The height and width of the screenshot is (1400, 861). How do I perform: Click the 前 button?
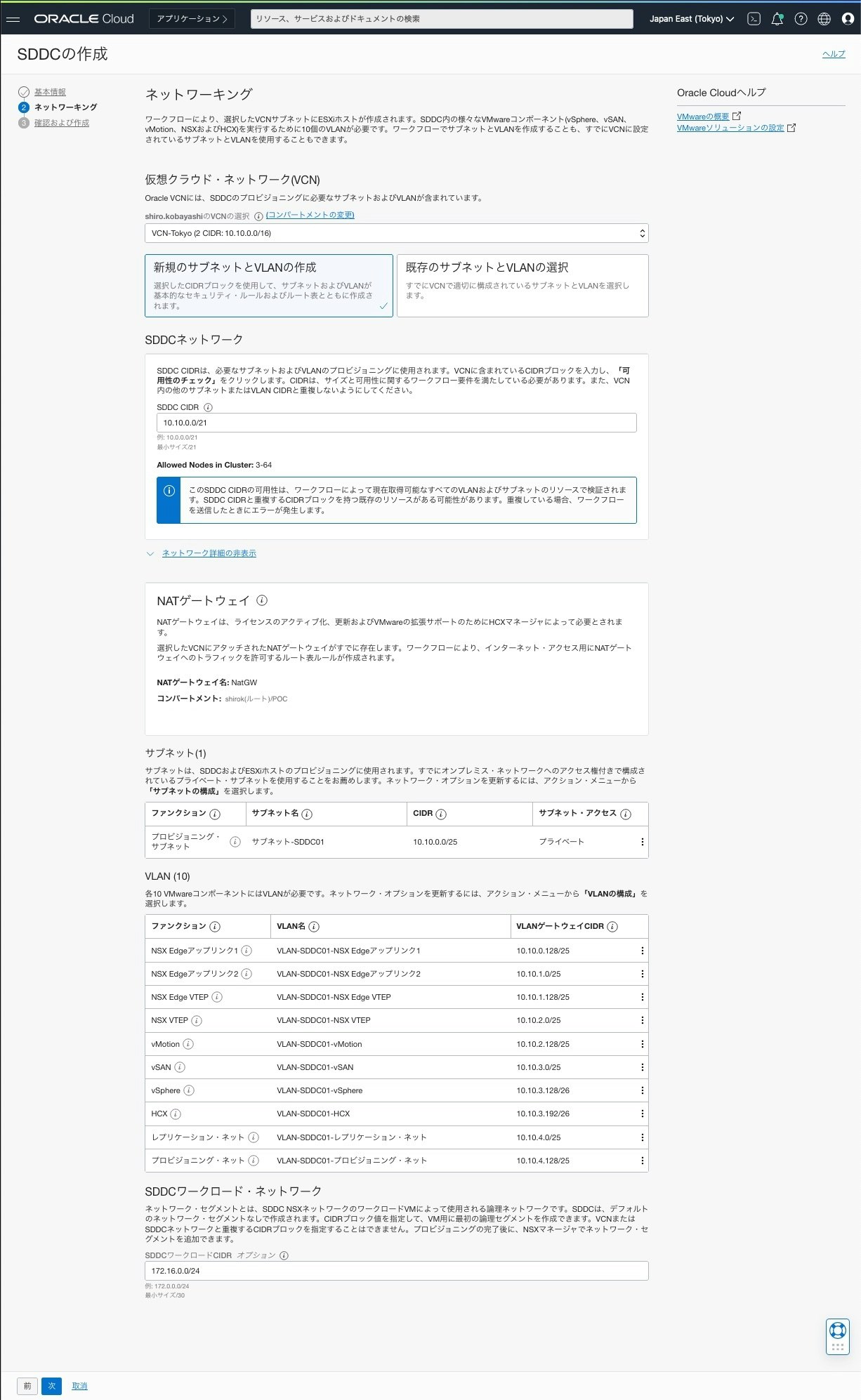pos(27,1386)
